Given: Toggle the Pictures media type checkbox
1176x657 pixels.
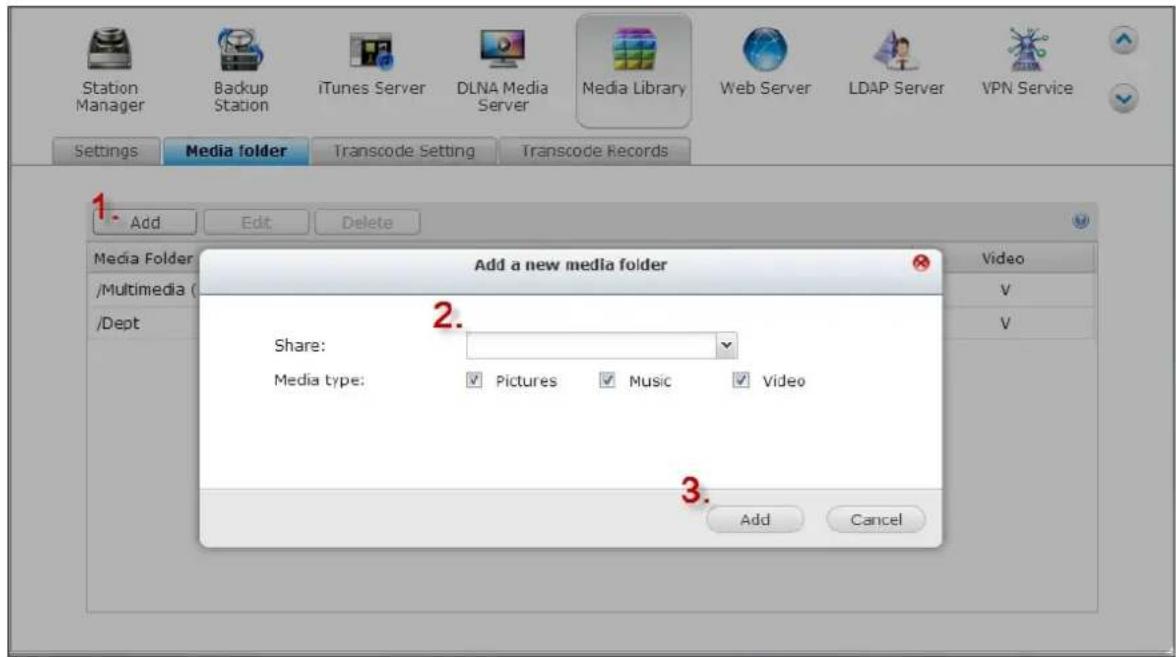Looking at the screenshot, I should 474,380.
